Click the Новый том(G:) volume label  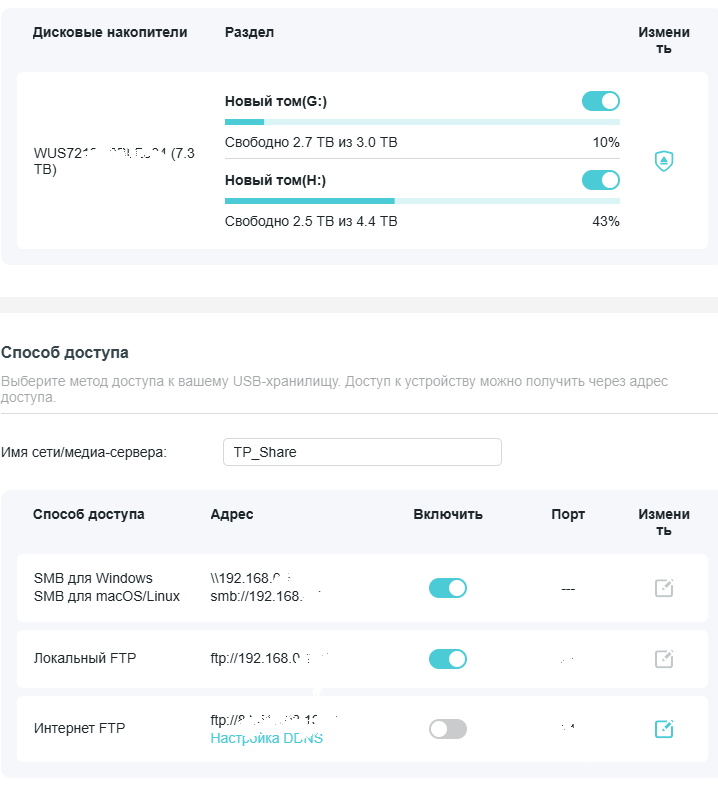[276, 101]
